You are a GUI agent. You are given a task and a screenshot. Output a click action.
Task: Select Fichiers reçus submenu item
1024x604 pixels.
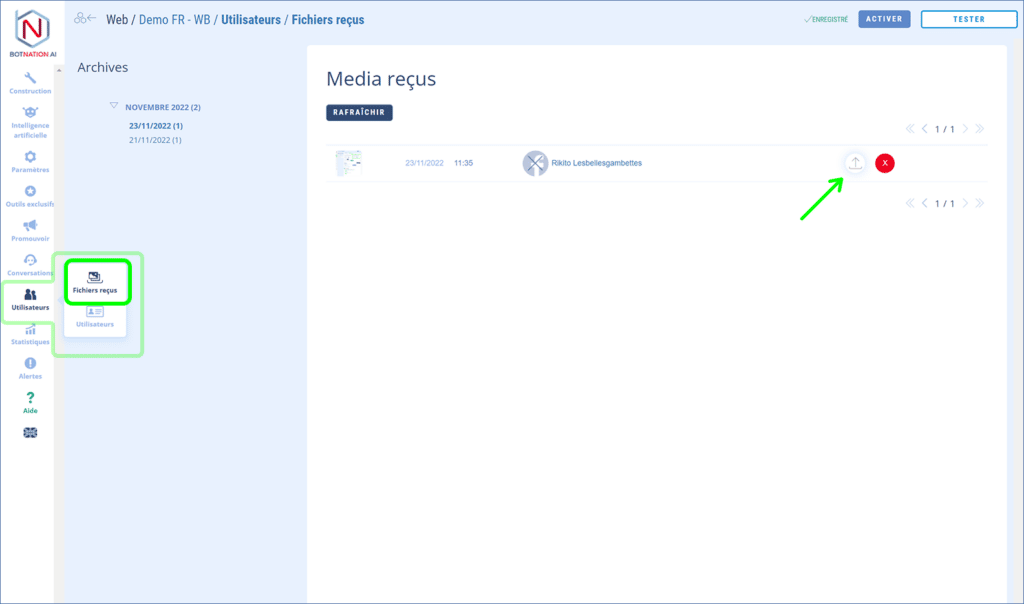[95, 281]
